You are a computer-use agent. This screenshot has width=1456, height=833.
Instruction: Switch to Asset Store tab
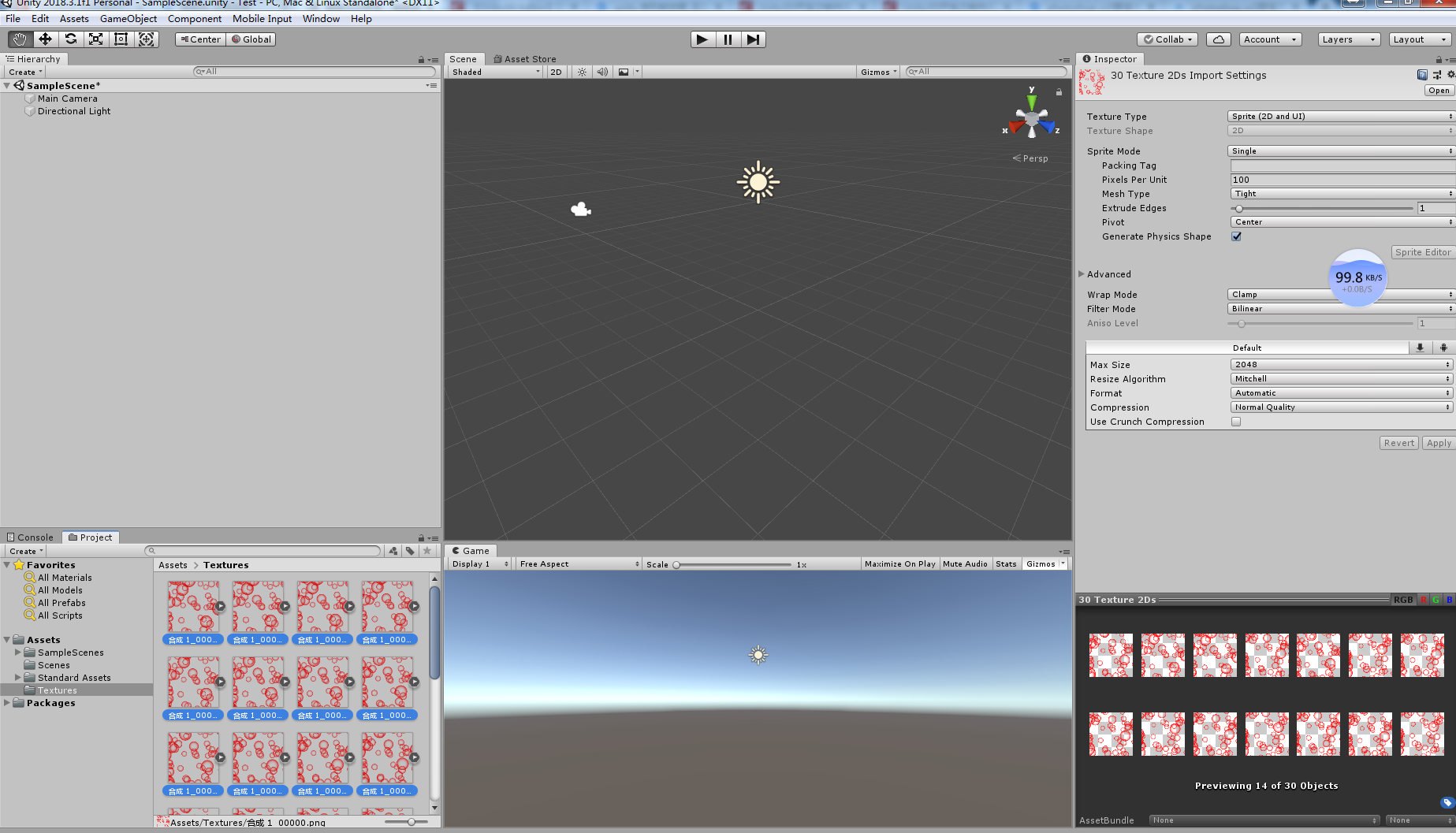click(x=524, y=59)
